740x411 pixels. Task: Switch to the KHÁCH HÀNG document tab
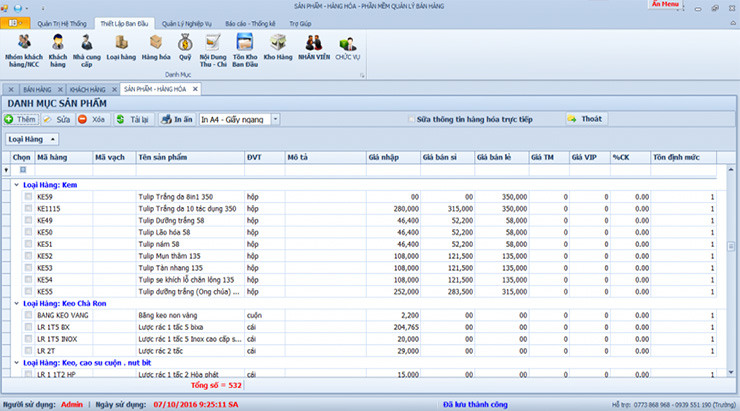click(88, 89)
